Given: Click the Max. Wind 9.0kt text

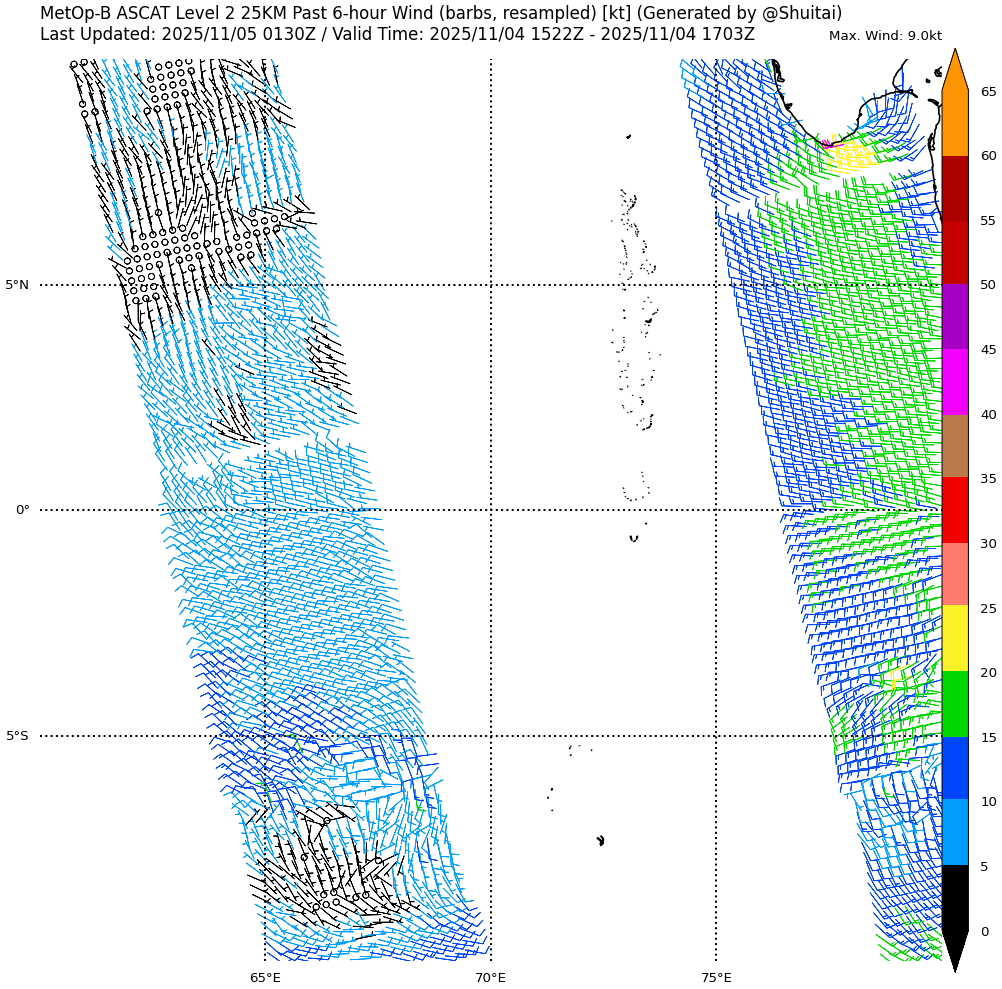Looking at the screenshot, I should point(885,36).
